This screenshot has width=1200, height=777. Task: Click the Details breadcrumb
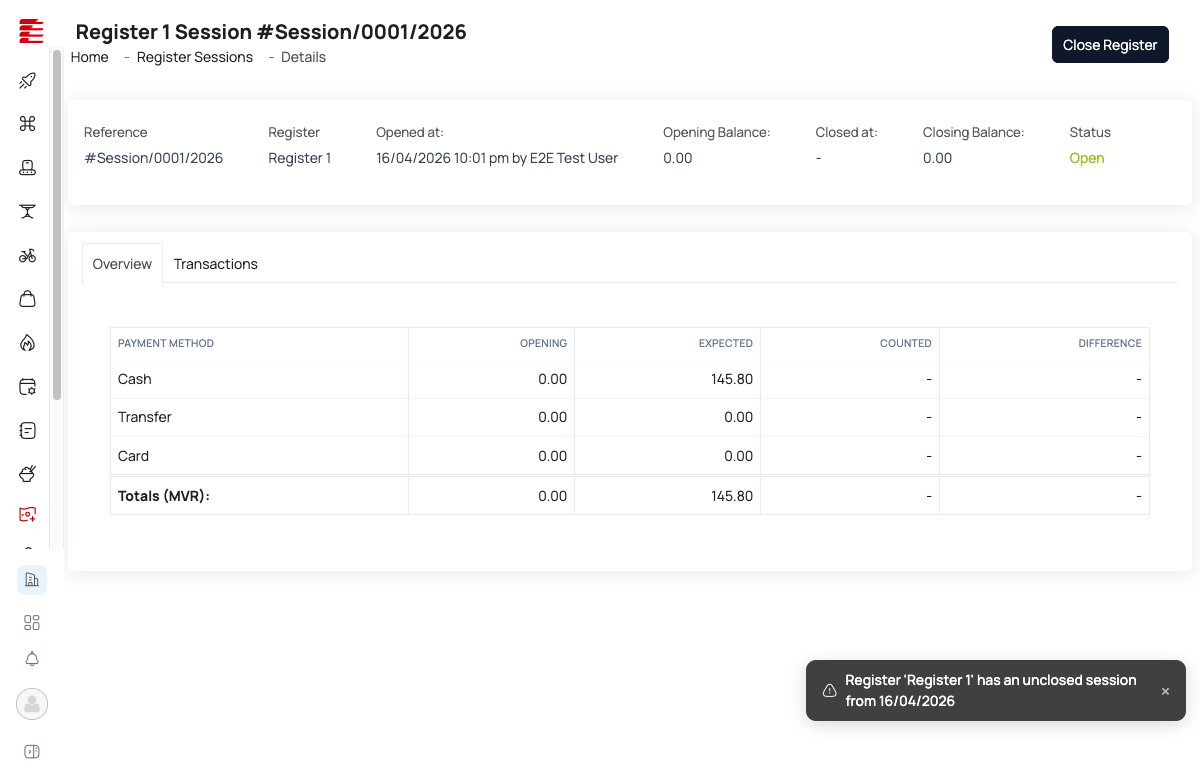point(303,57)
